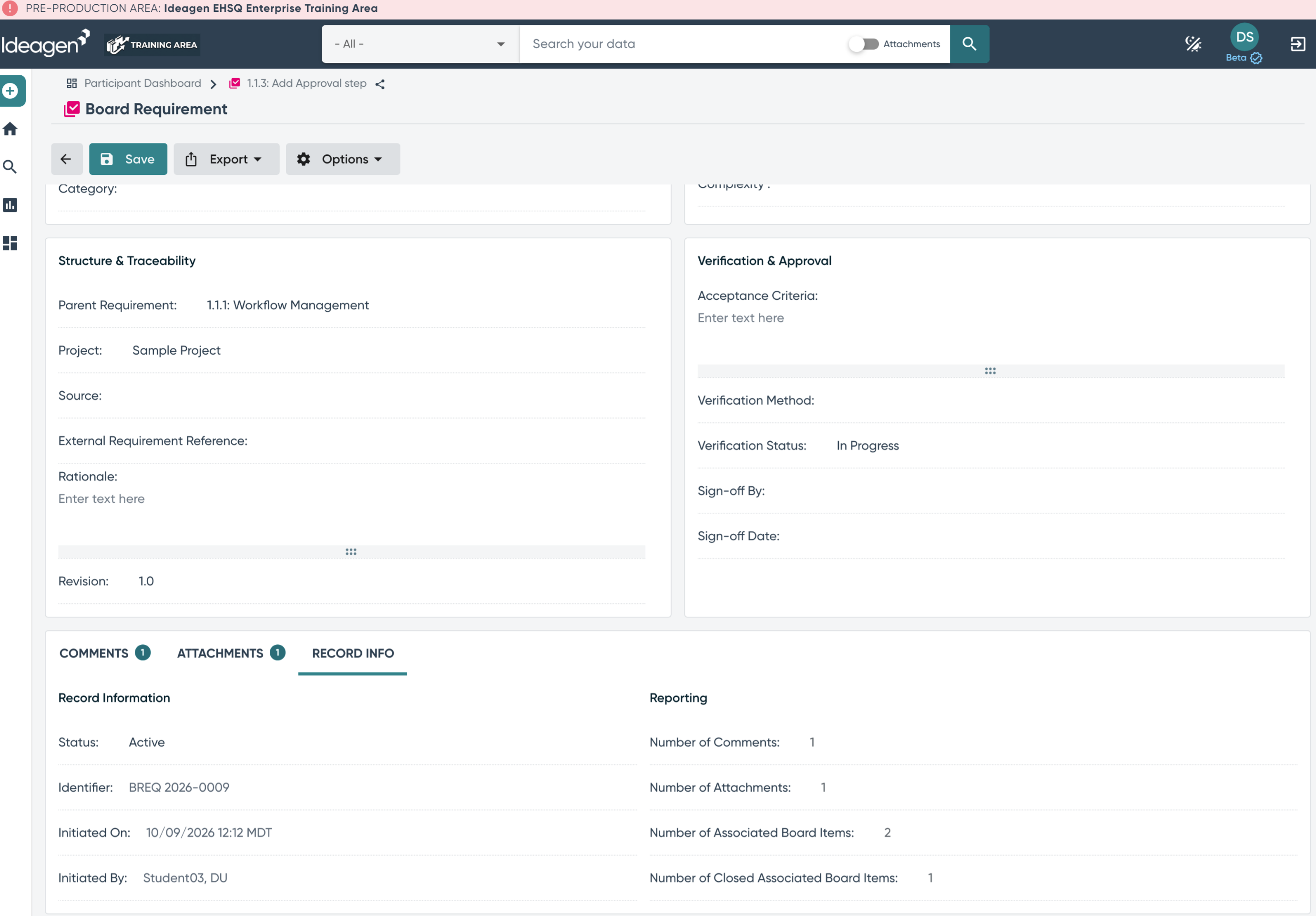1316x916 pixels.
Task: Click the Rationale text area
Action: tap(352, 517)
